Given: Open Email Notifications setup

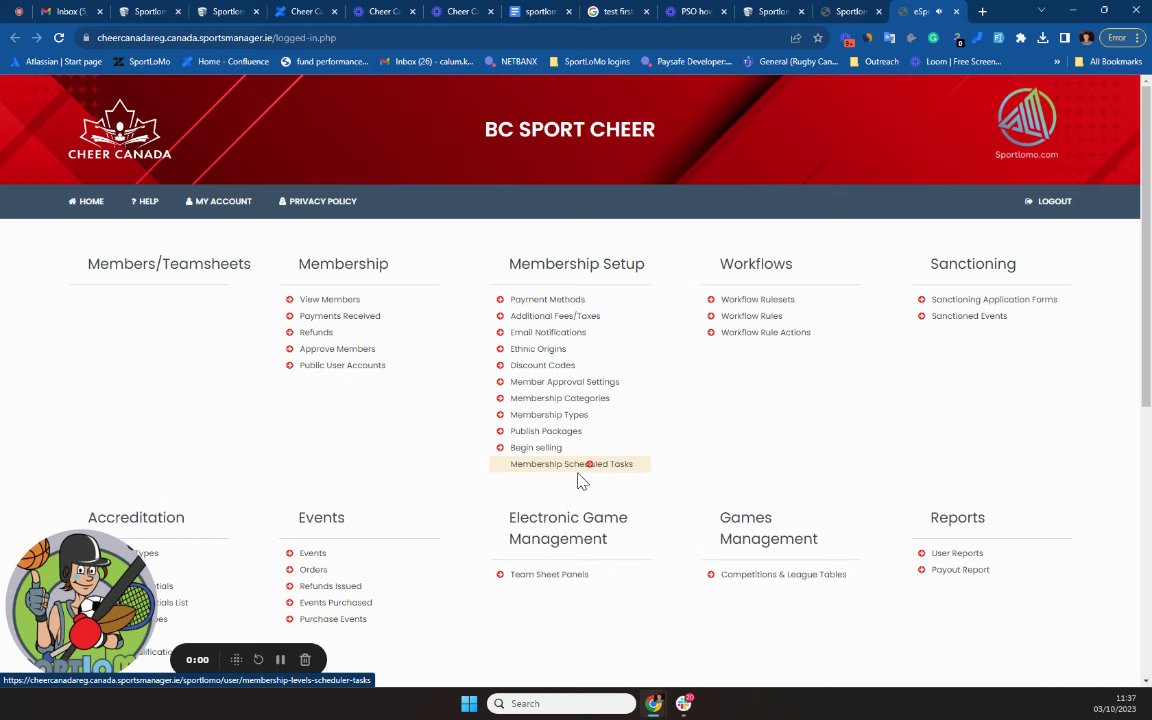Looking at the screenshot, I should pyautogui.click(x=548, y=332).
